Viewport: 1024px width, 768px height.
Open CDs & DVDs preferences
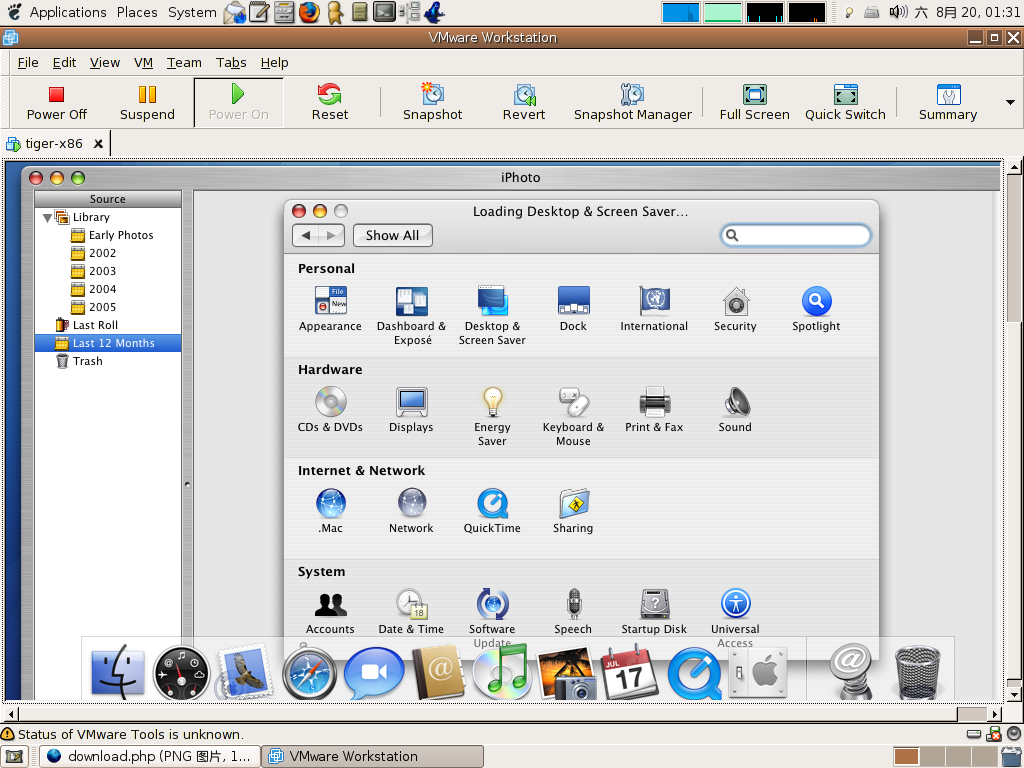(x=330, y=410)
